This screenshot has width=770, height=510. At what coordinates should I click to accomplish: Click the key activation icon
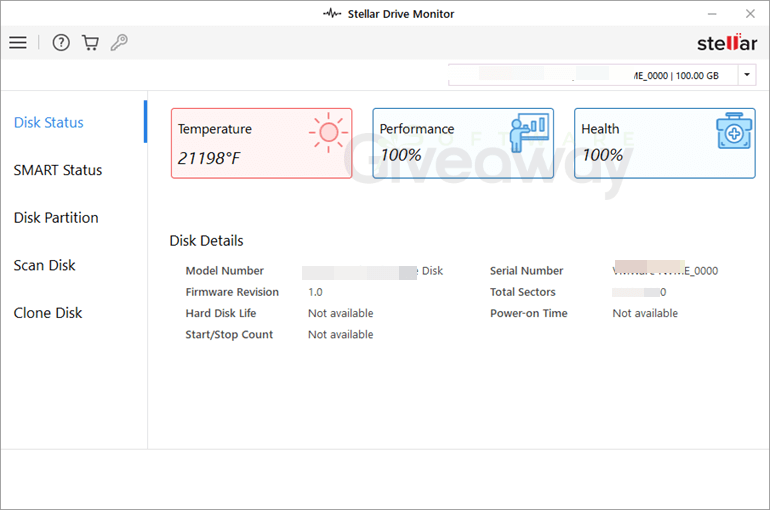click(119, 43)
